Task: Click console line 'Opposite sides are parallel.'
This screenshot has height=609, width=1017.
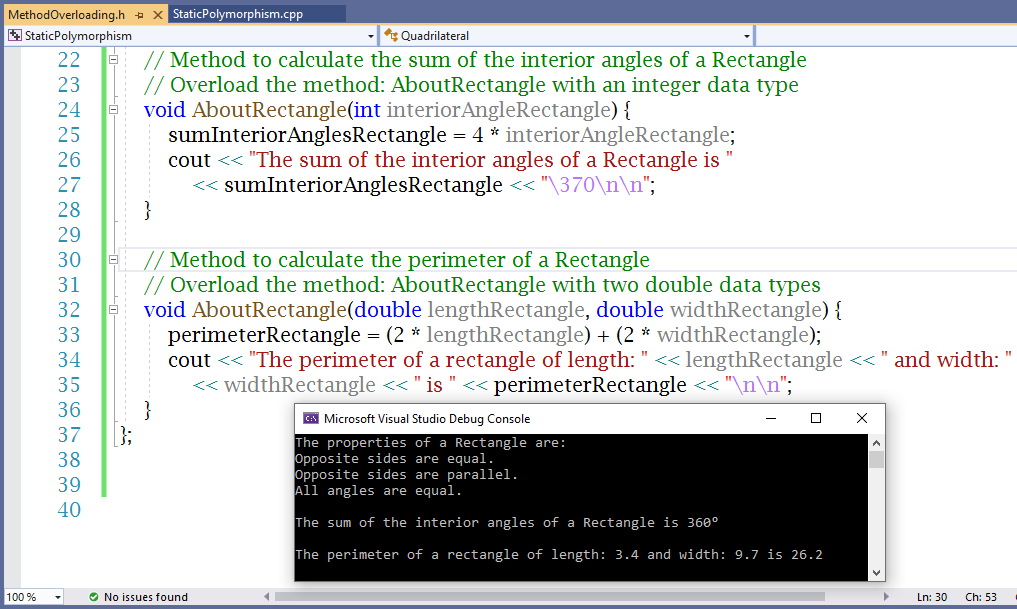Action: tap(407, 475)
